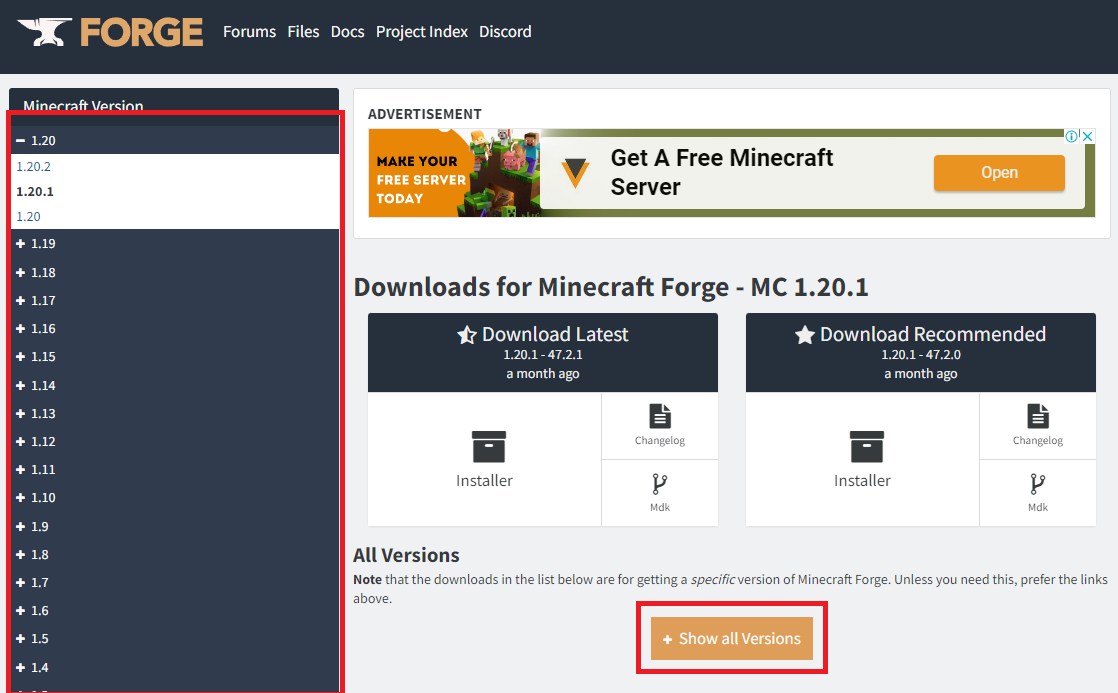Open the Recommended Installer download icon

pyautogui.click(x=866, y=447)
